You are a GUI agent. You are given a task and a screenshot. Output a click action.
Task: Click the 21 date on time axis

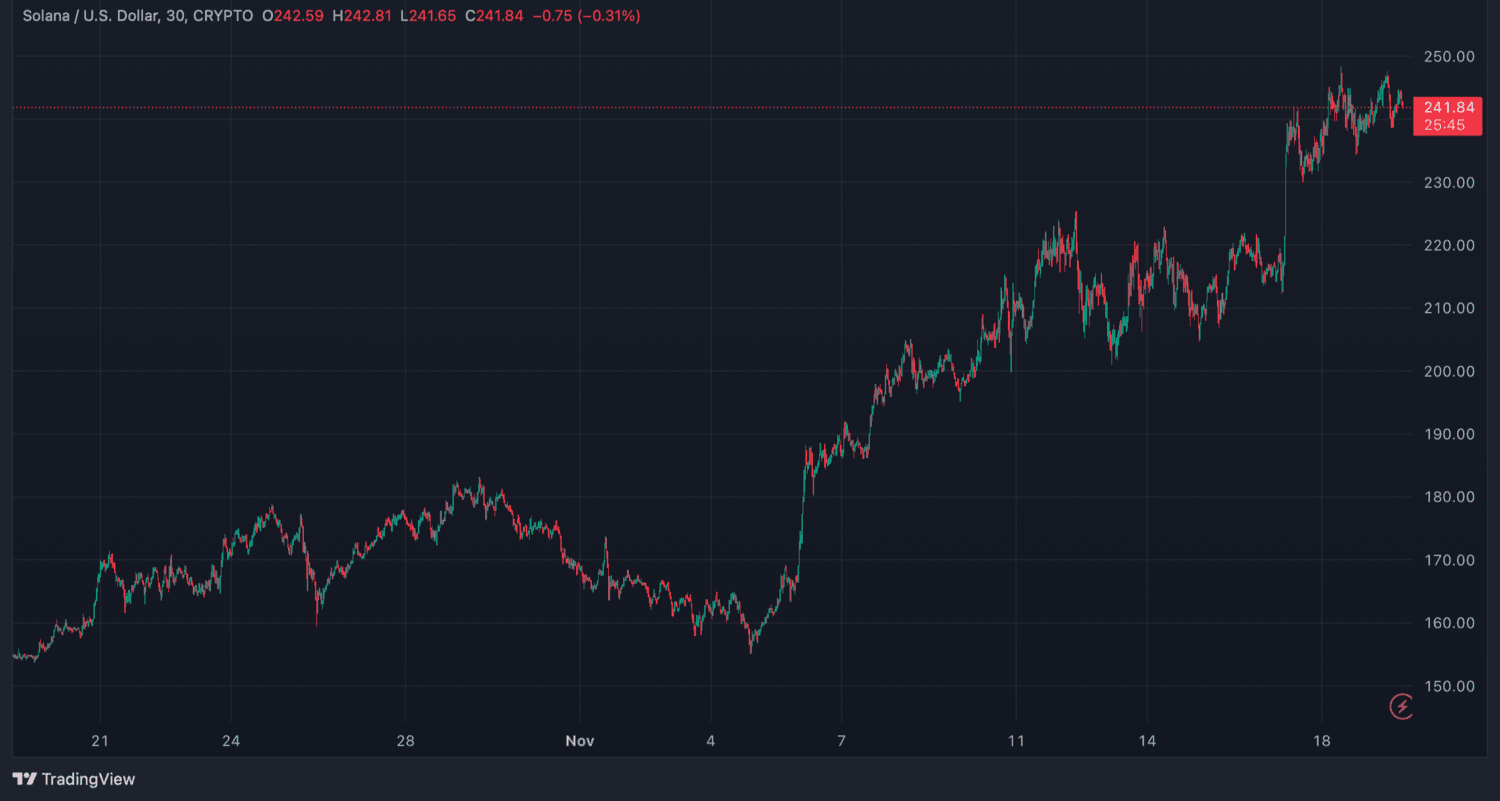[x=99, y=741]
